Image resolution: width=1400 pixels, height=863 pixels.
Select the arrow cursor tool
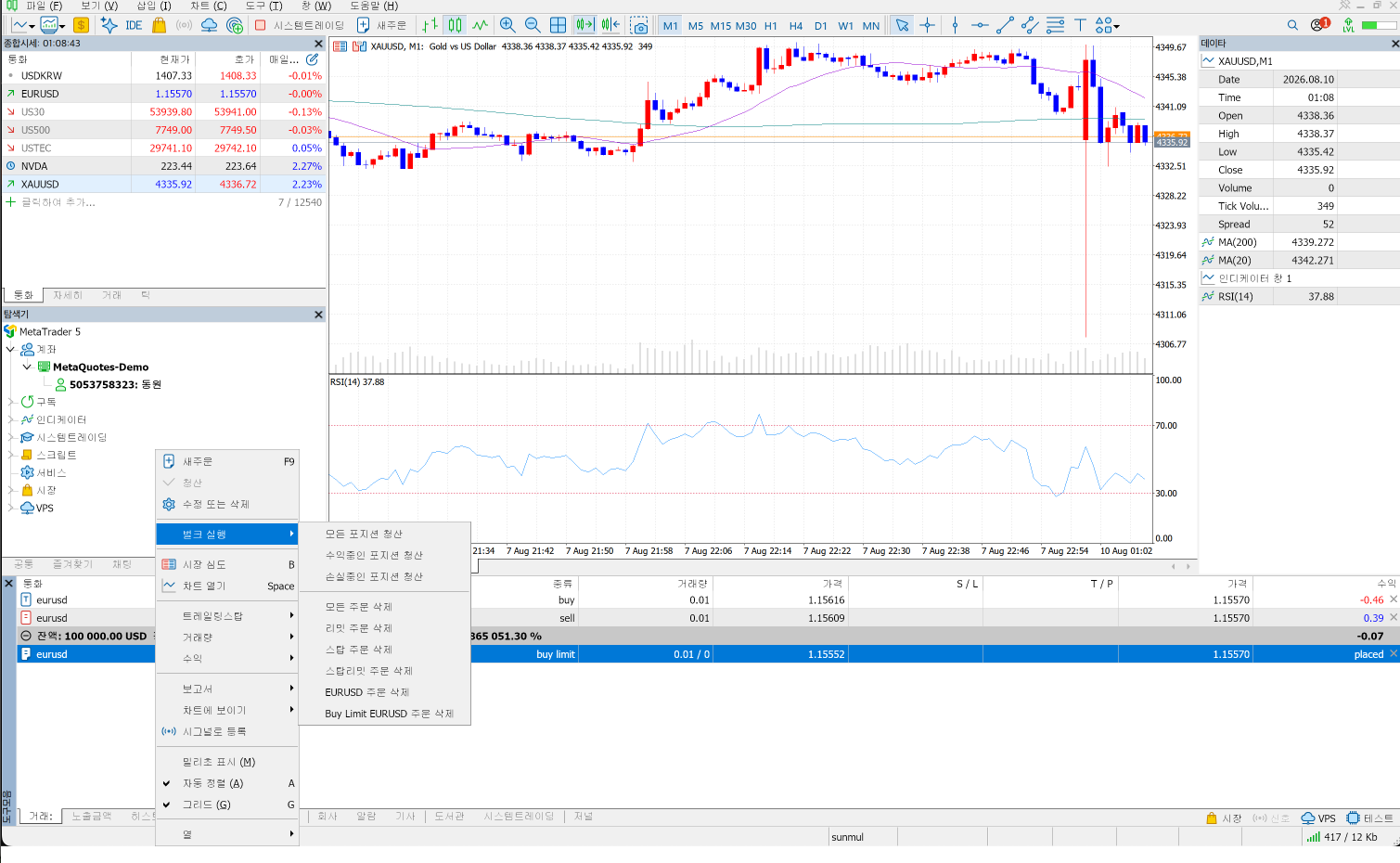click(x=902, y=25)
